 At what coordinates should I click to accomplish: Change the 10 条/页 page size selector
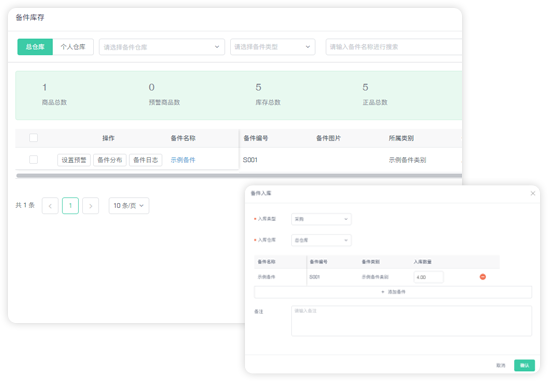[129, 206]
